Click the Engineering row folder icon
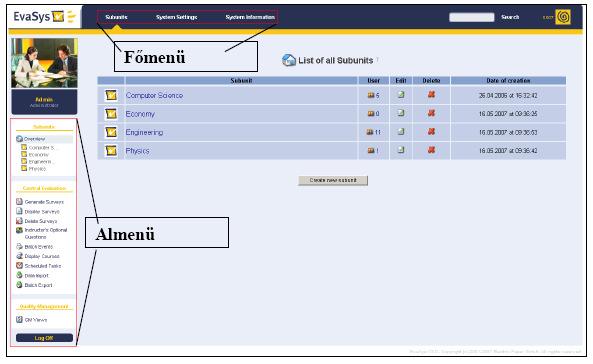This screenshot has width=593, height=364. tap(111, 132)
